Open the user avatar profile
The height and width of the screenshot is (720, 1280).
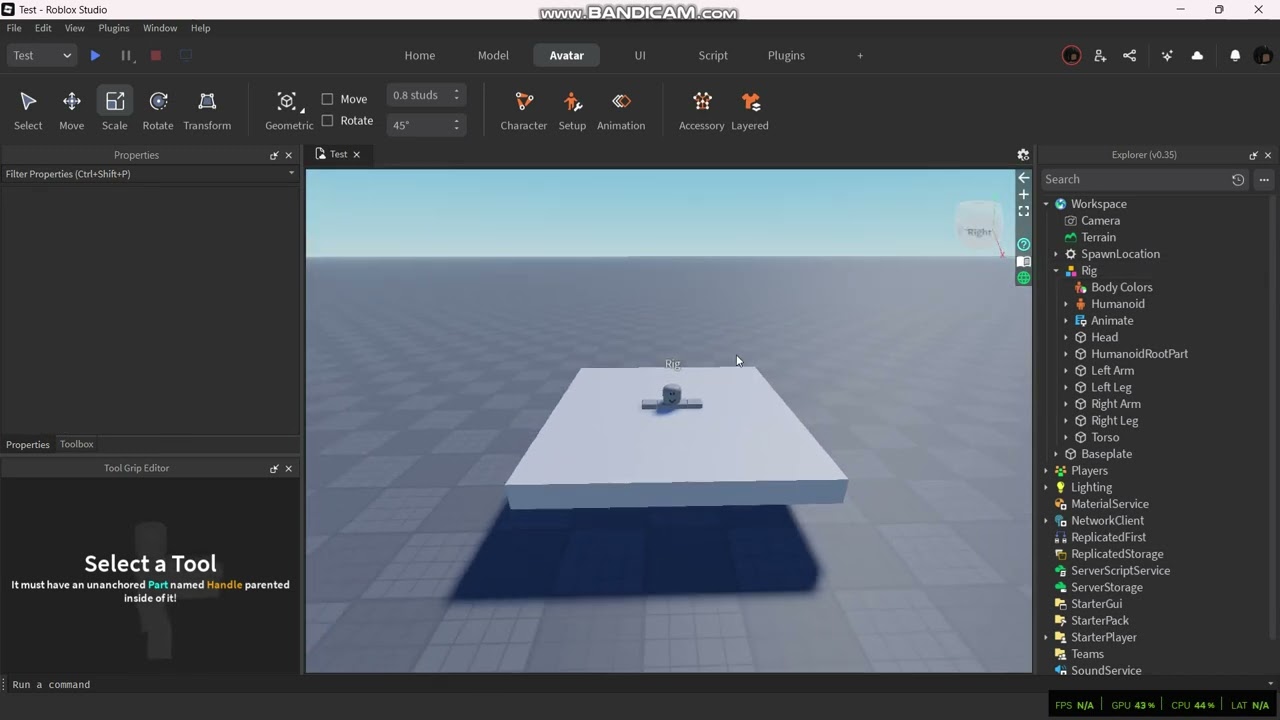(1264, 56)
